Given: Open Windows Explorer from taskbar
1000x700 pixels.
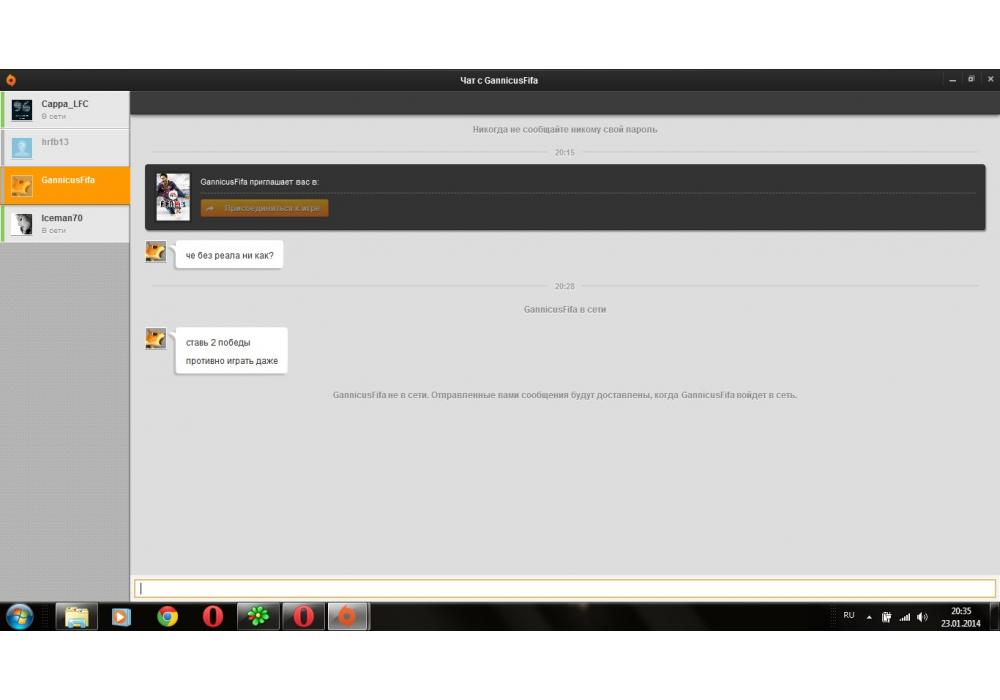Looking at the screenshot, I should point(77,617).
